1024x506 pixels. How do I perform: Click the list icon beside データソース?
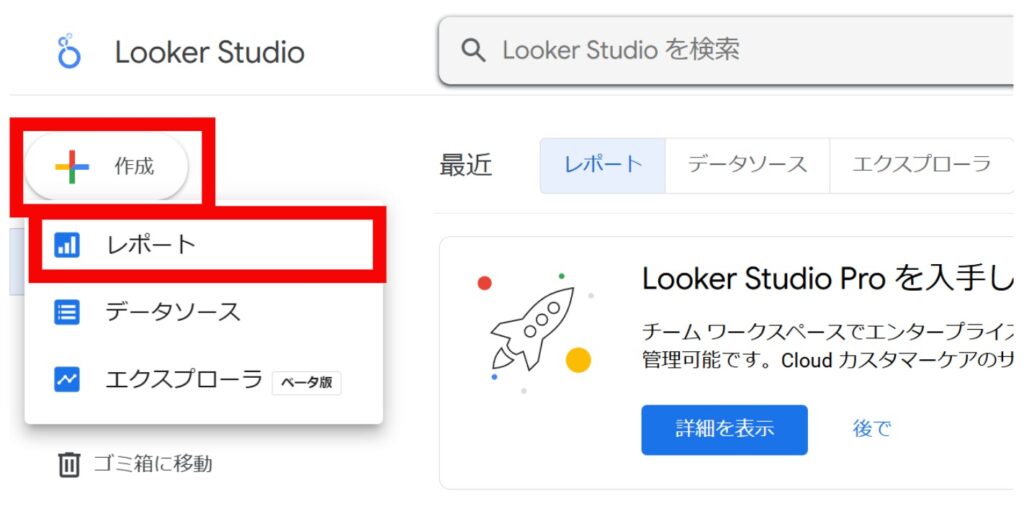(x=67, y=312)
